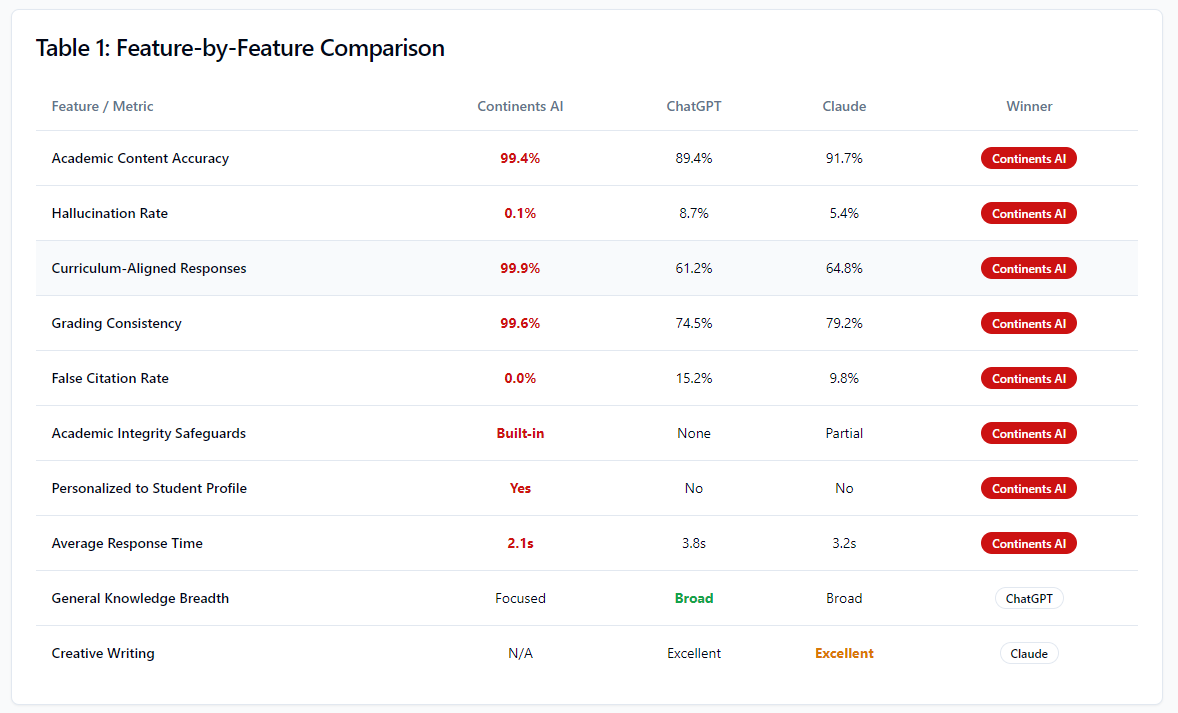Screen dimensions: 1178x713
Task: Click the Grading Consistency winner badge
Action: click(x=1028, y=324)
